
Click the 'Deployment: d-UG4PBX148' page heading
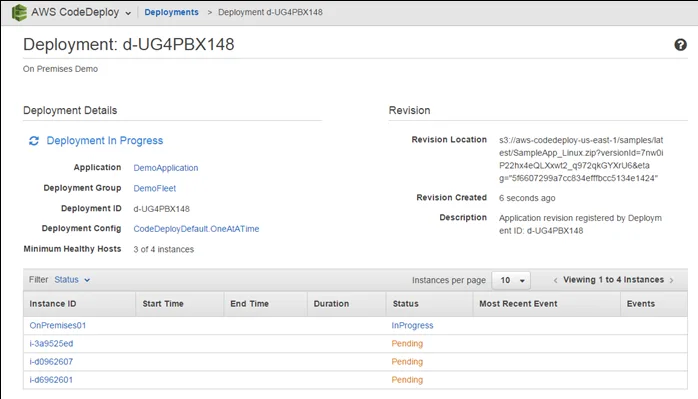(129, 45)
